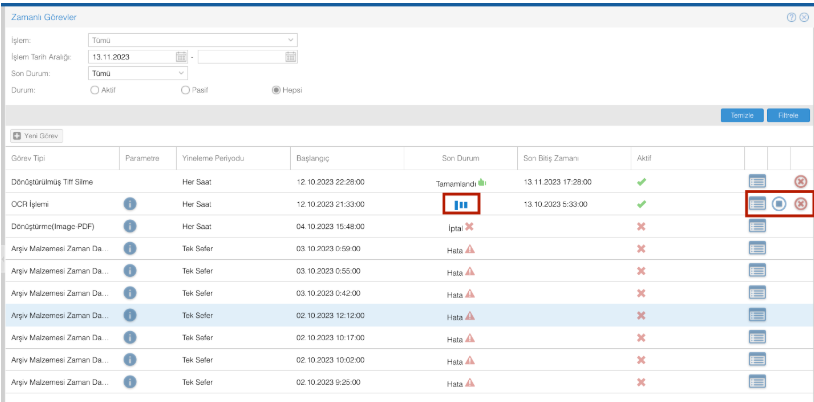Select the Hepsi radio button
Image resolution: width=814 pixels, height=402 pixels.
click(x=277, y=90)
